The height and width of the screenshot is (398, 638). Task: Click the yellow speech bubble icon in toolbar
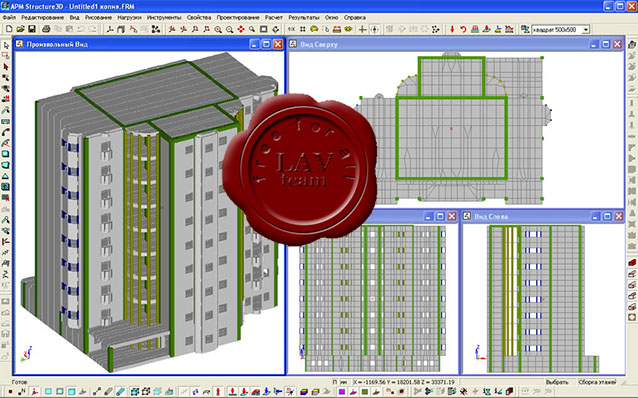tap(314, 29)
